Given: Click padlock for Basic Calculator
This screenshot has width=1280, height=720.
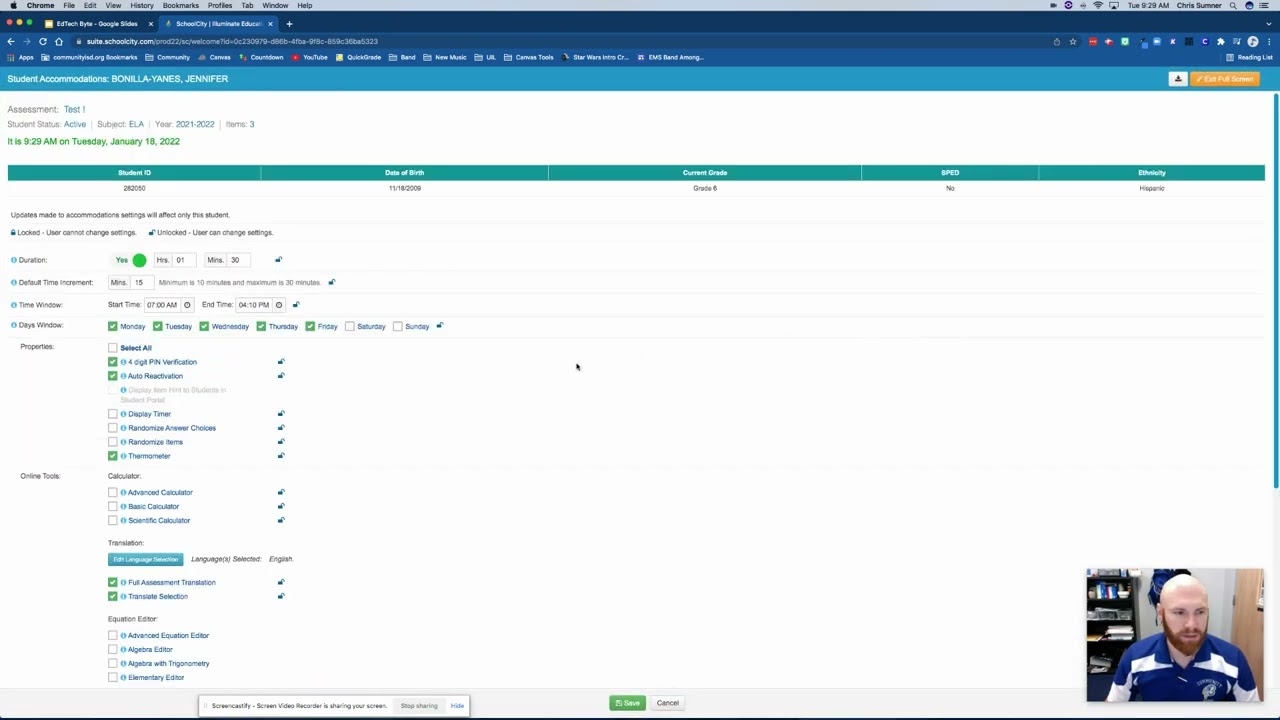Looking at the screenshot, I should coord(281,506).
